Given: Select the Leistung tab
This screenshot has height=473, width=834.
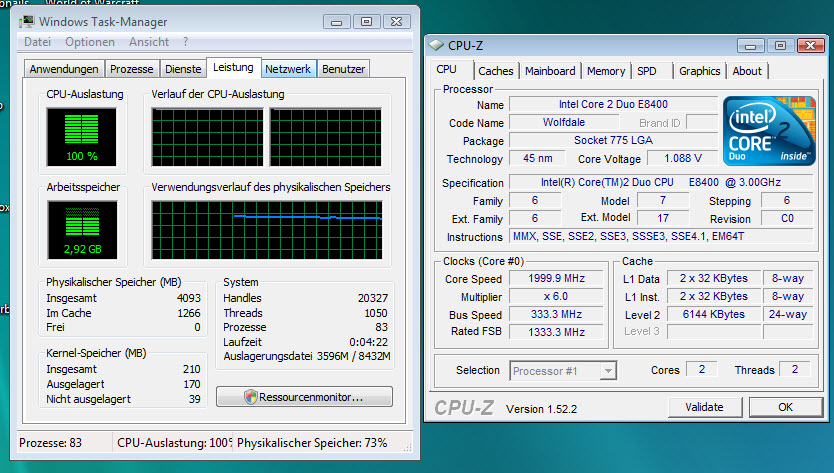Looking at the screenshot, I should [x=233, y=68].
